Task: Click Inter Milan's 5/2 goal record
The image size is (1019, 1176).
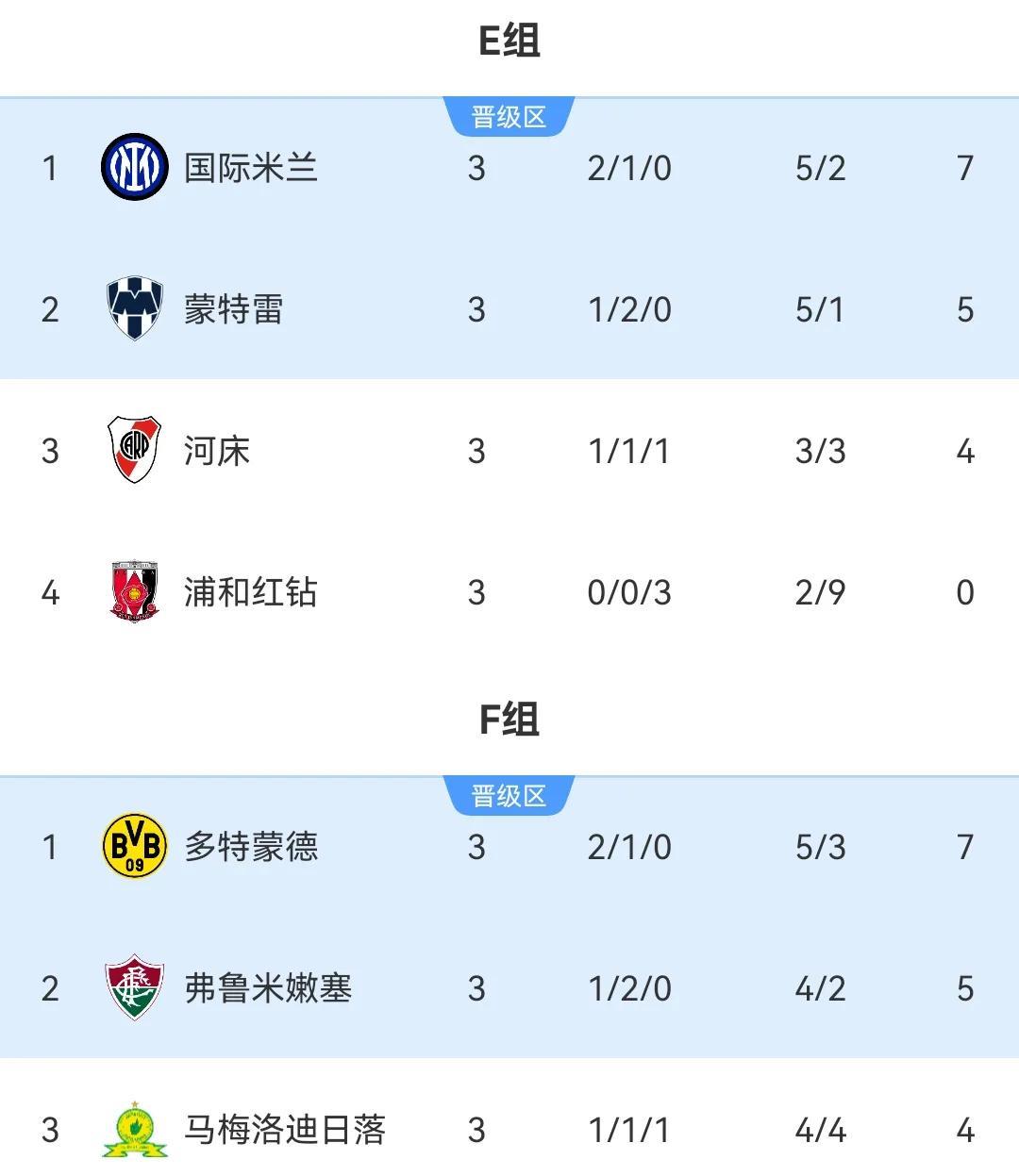Action: (820, 168)
